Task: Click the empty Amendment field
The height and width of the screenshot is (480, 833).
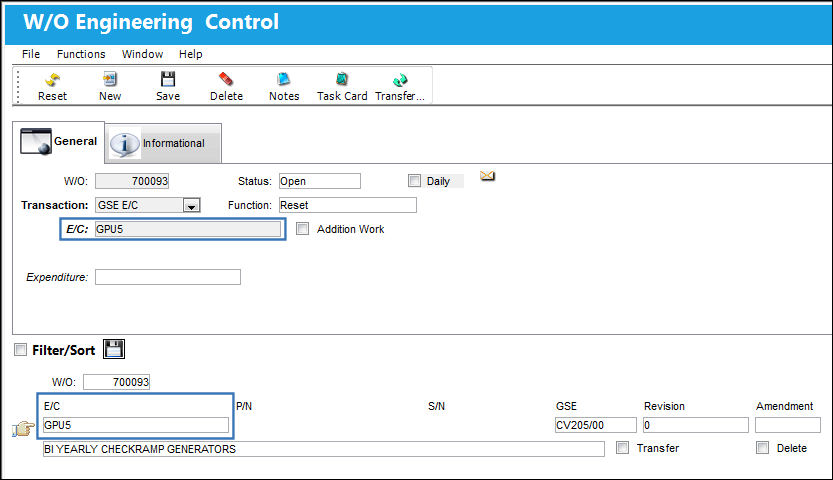Action: click(788, 425)
